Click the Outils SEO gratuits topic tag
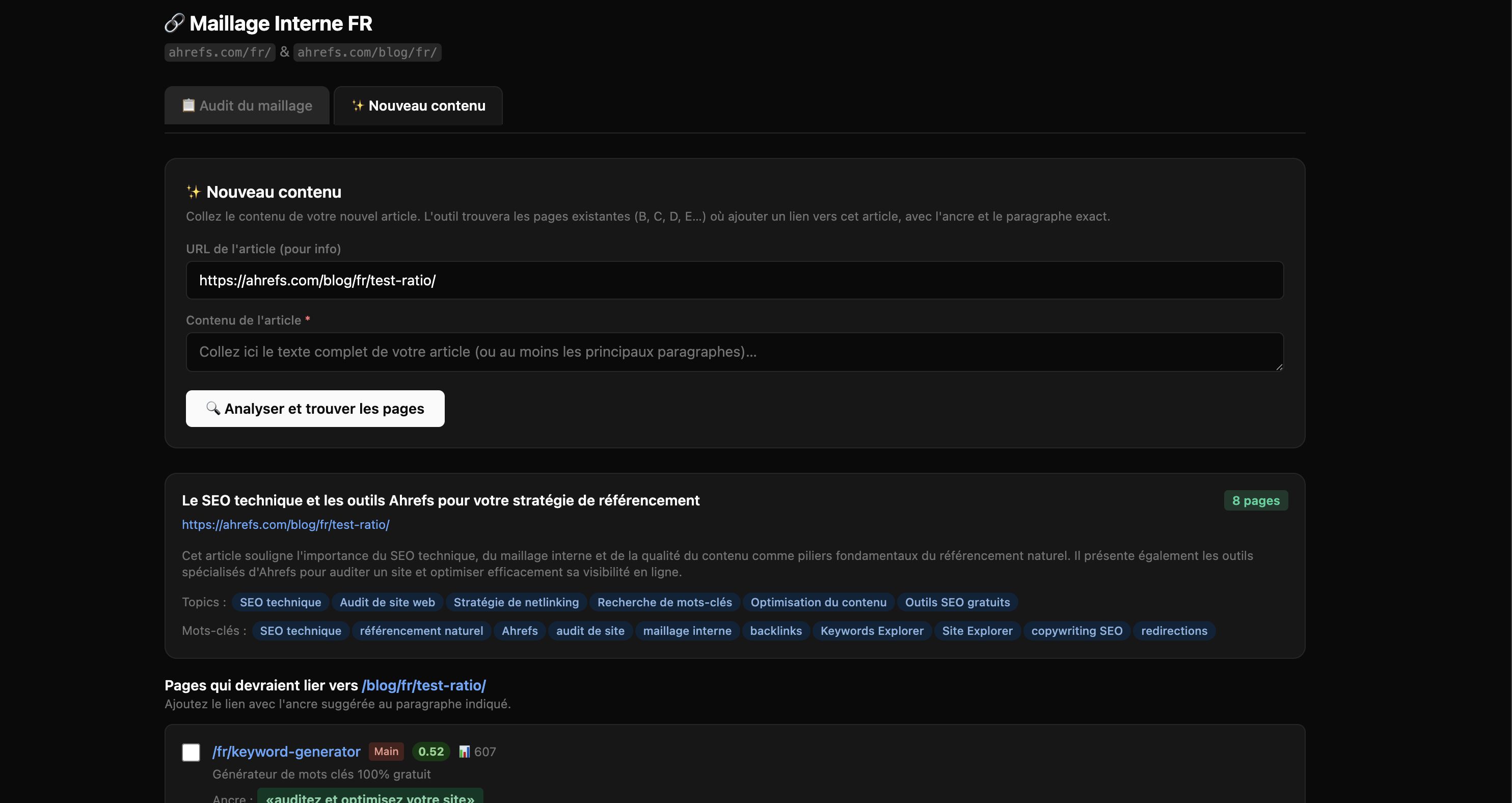 pos(958,602)
